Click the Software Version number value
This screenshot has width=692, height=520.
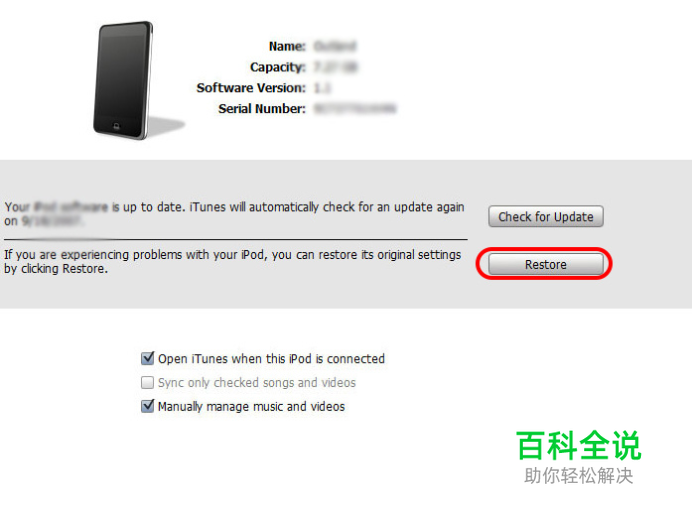tap(322, 88)
